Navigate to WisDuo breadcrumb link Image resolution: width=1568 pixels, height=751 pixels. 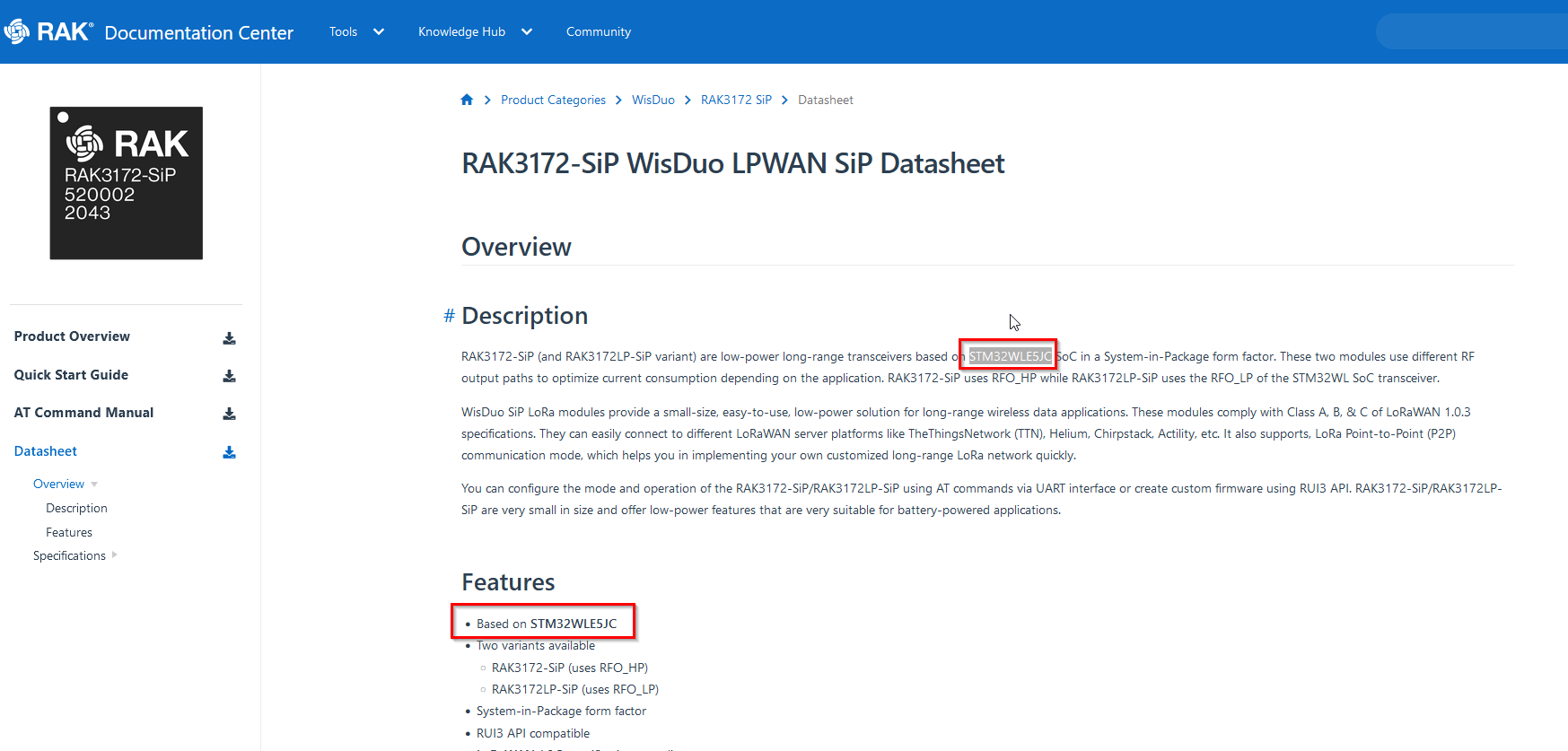653,100
